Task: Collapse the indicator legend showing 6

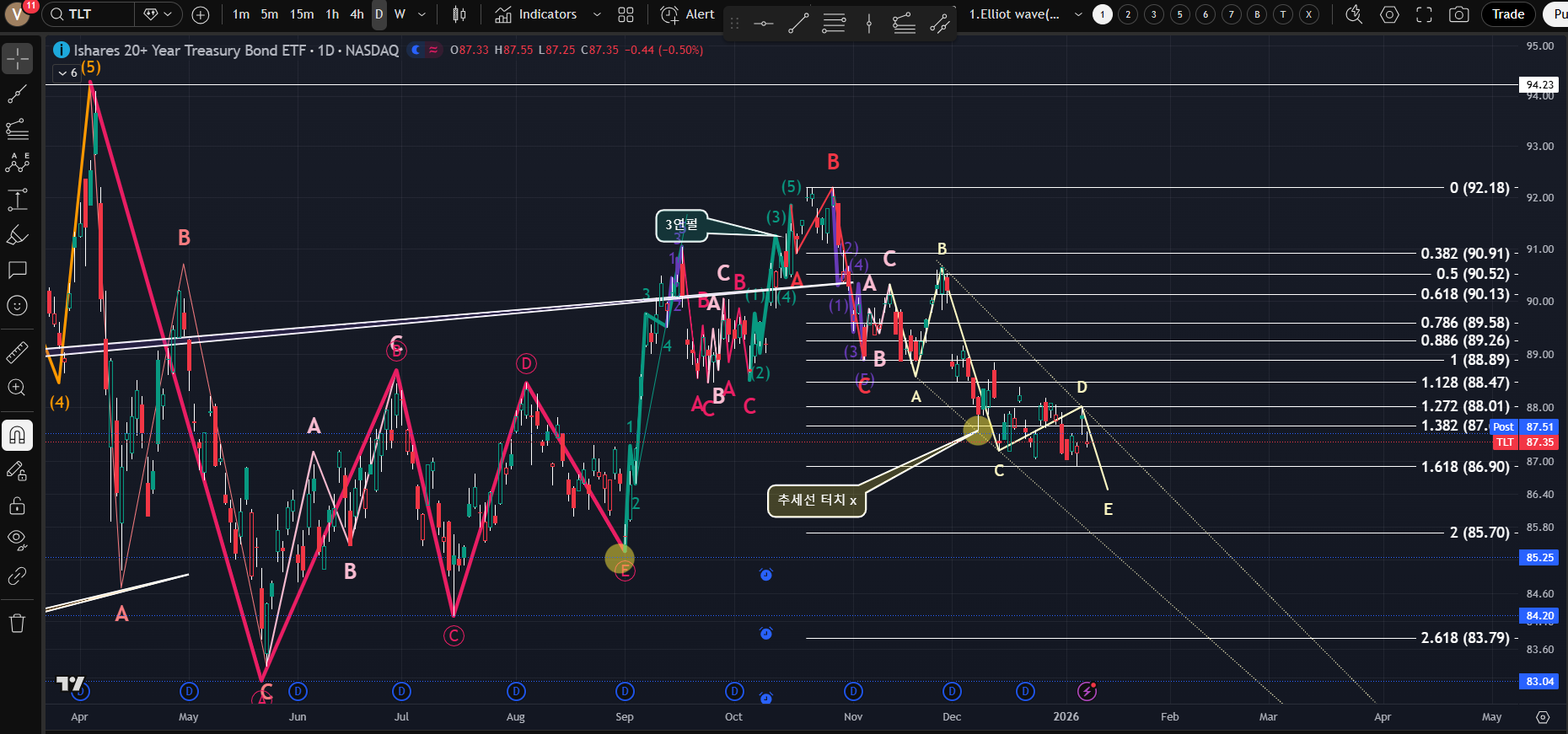Action: pos(62,73)
